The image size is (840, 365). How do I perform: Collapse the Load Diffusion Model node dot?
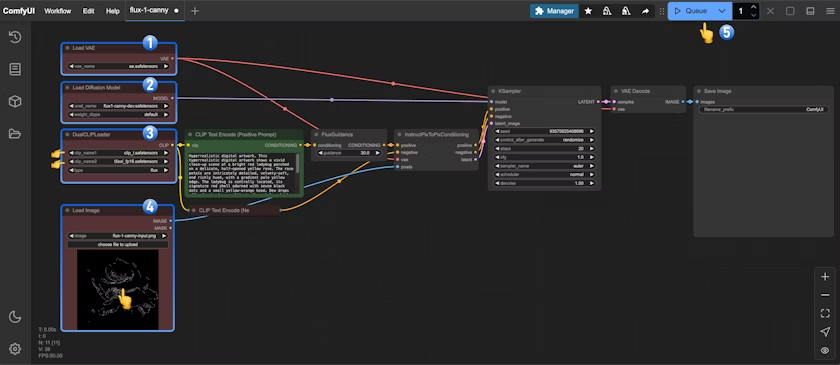68,87
